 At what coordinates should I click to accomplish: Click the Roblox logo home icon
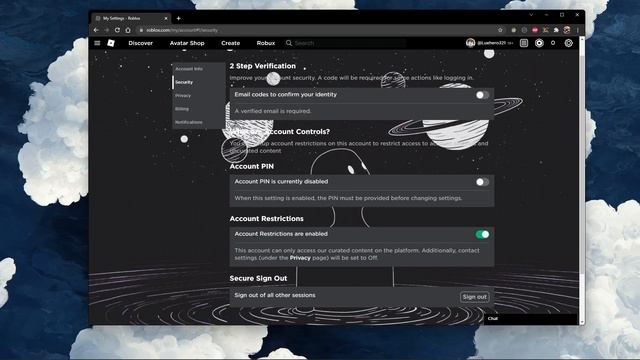(111, 43)
